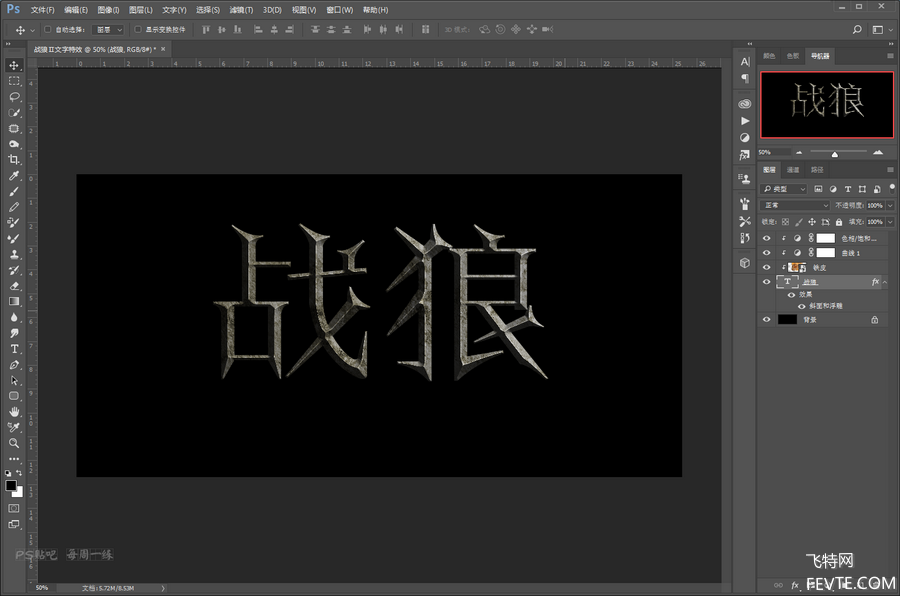Open the 窗口(W) menu
Image resolution: width=900 pixels, height=596 pixels.
coord(340,10)
